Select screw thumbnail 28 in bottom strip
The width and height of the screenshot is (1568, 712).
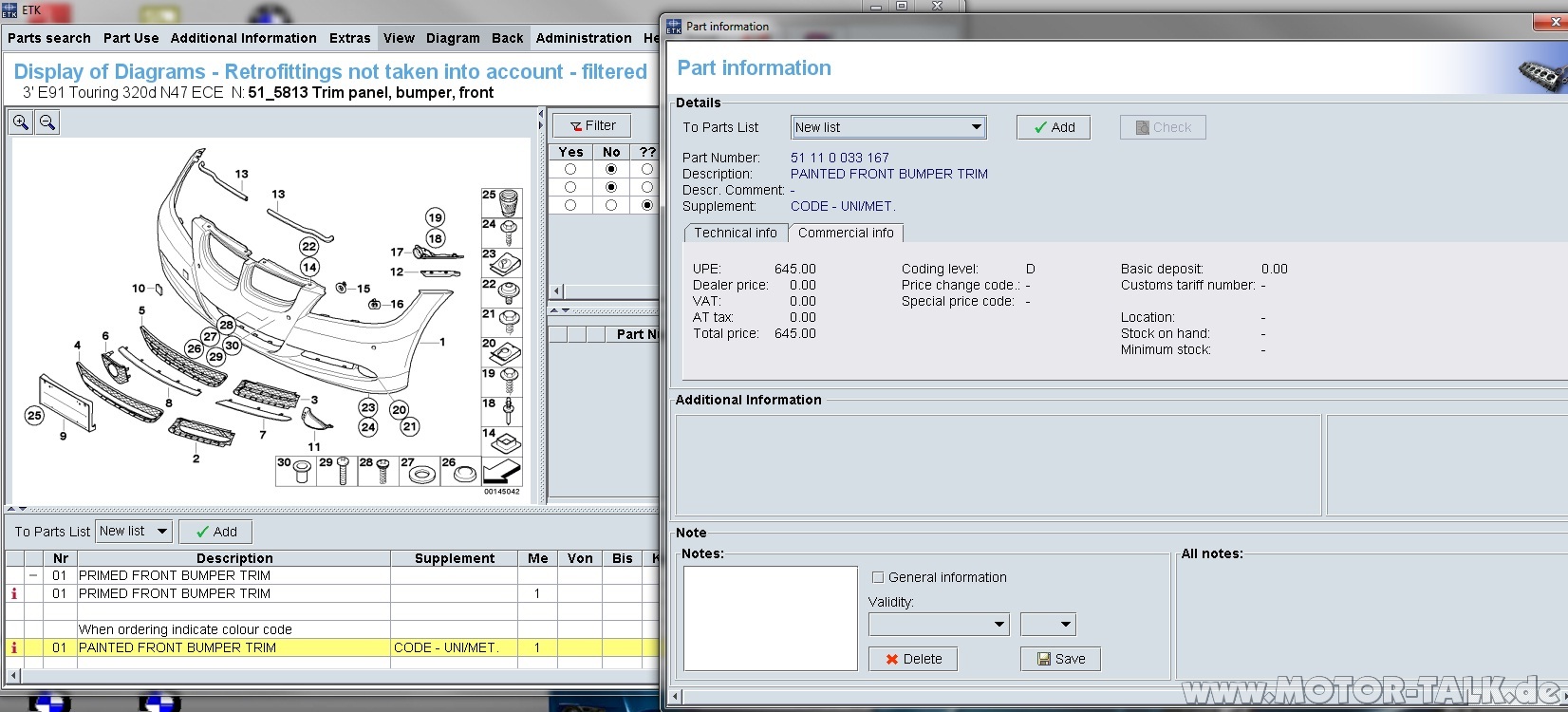(379, 471)
